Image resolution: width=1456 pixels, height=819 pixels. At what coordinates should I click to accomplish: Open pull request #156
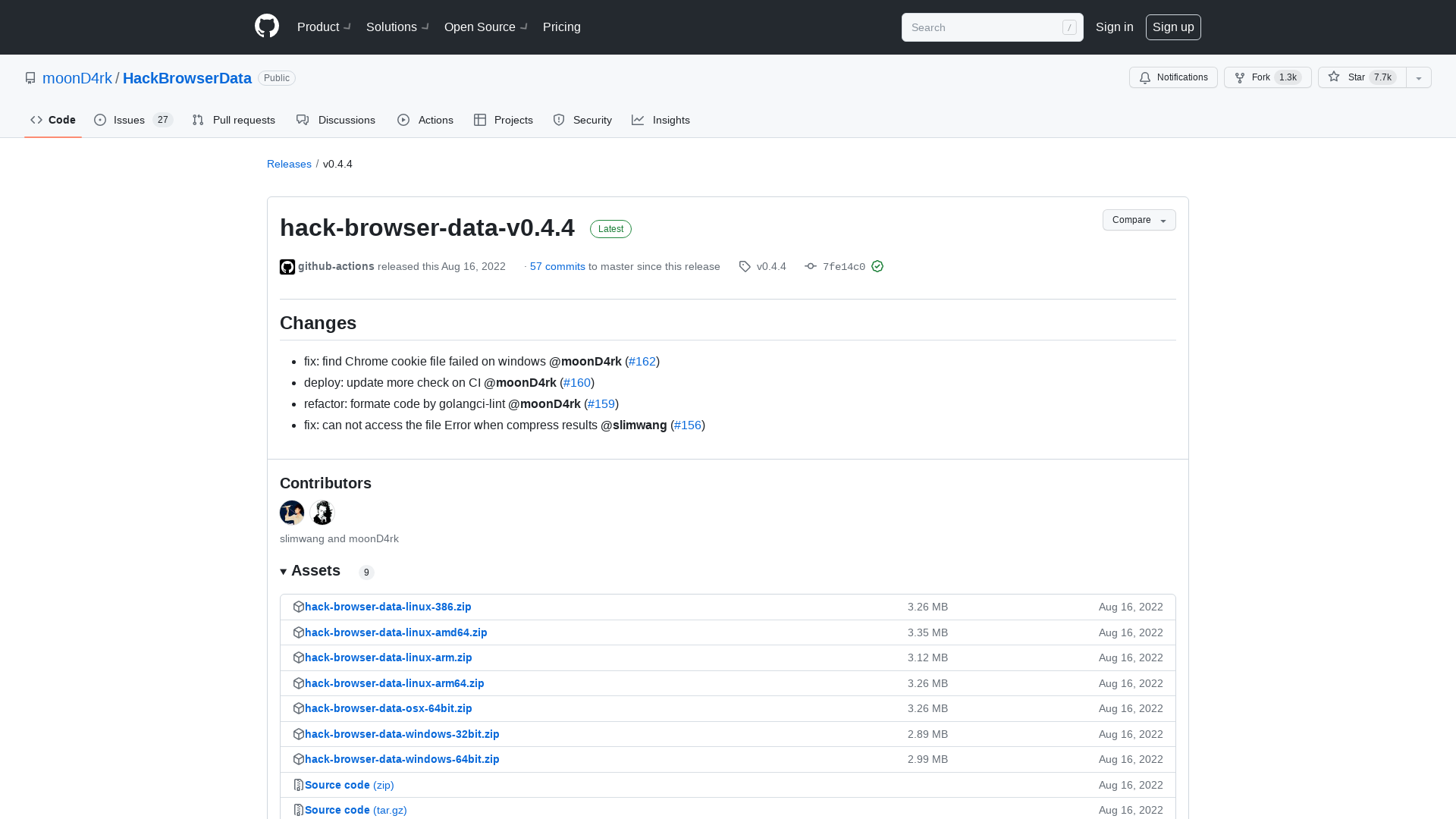click(688, 425)
